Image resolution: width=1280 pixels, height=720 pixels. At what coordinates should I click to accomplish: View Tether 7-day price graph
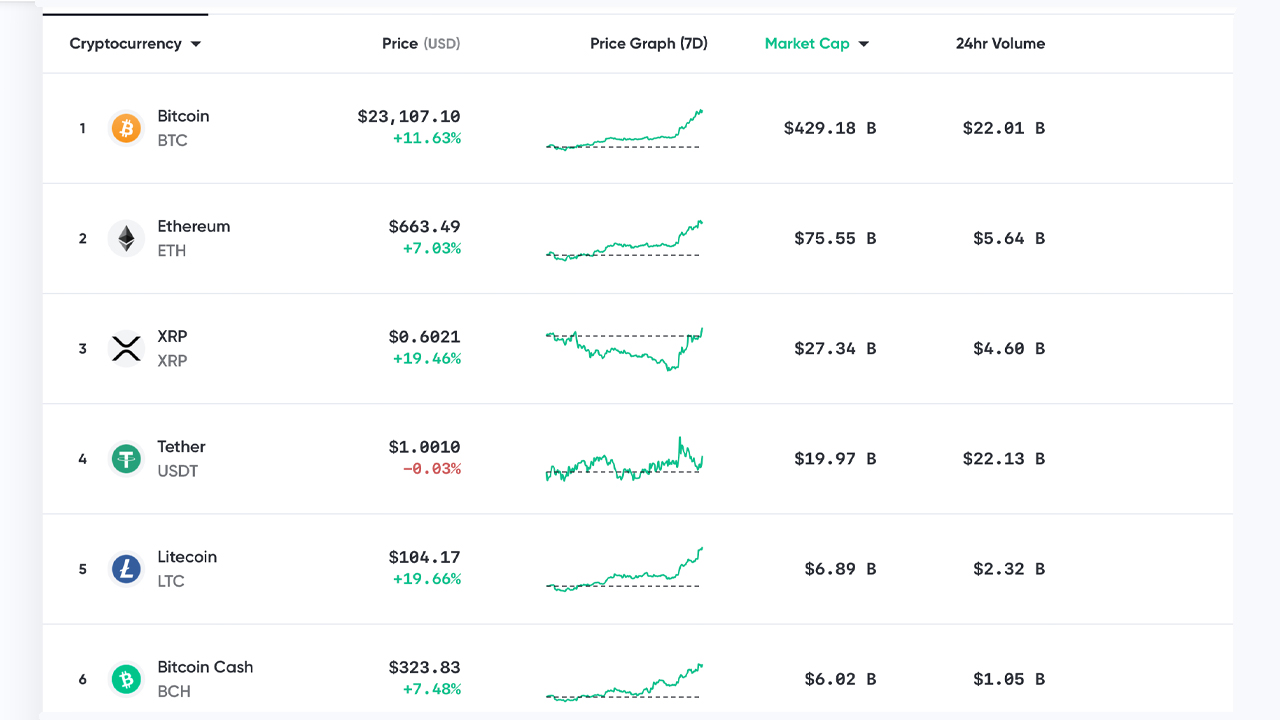[x=625, y=459]
